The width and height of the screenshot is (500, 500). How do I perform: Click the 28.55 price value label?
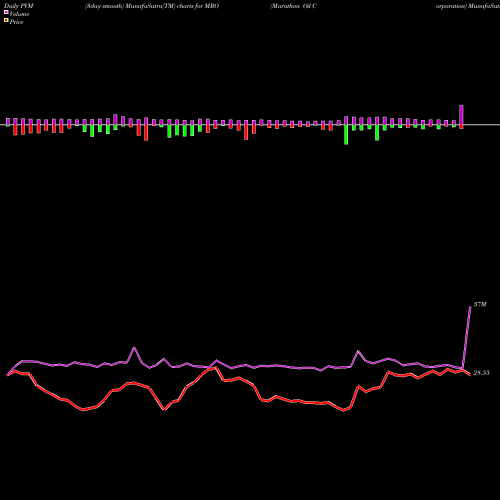tap(481, 373)
